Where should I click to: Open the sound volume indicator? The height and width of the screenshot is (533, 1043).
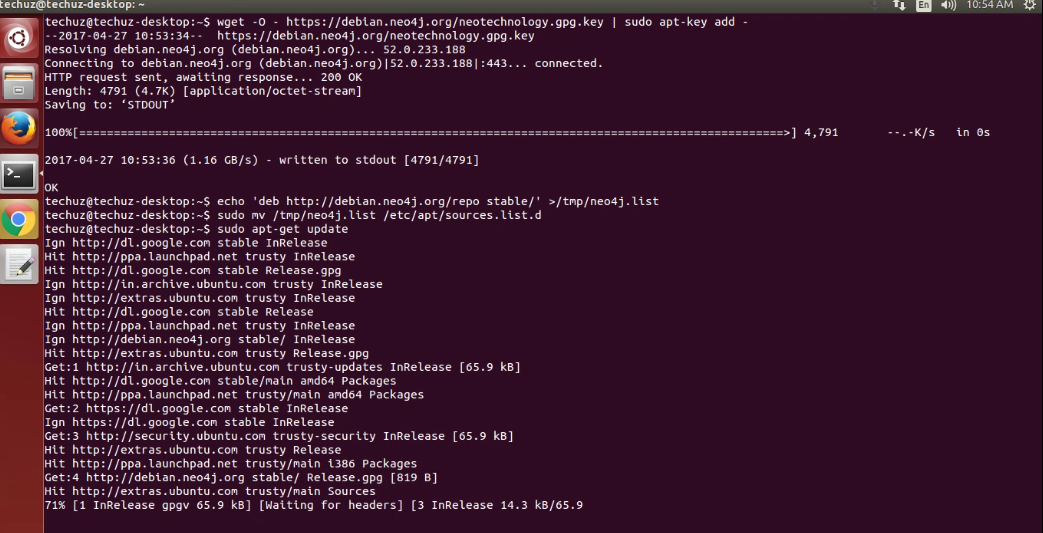pos(949,5)
